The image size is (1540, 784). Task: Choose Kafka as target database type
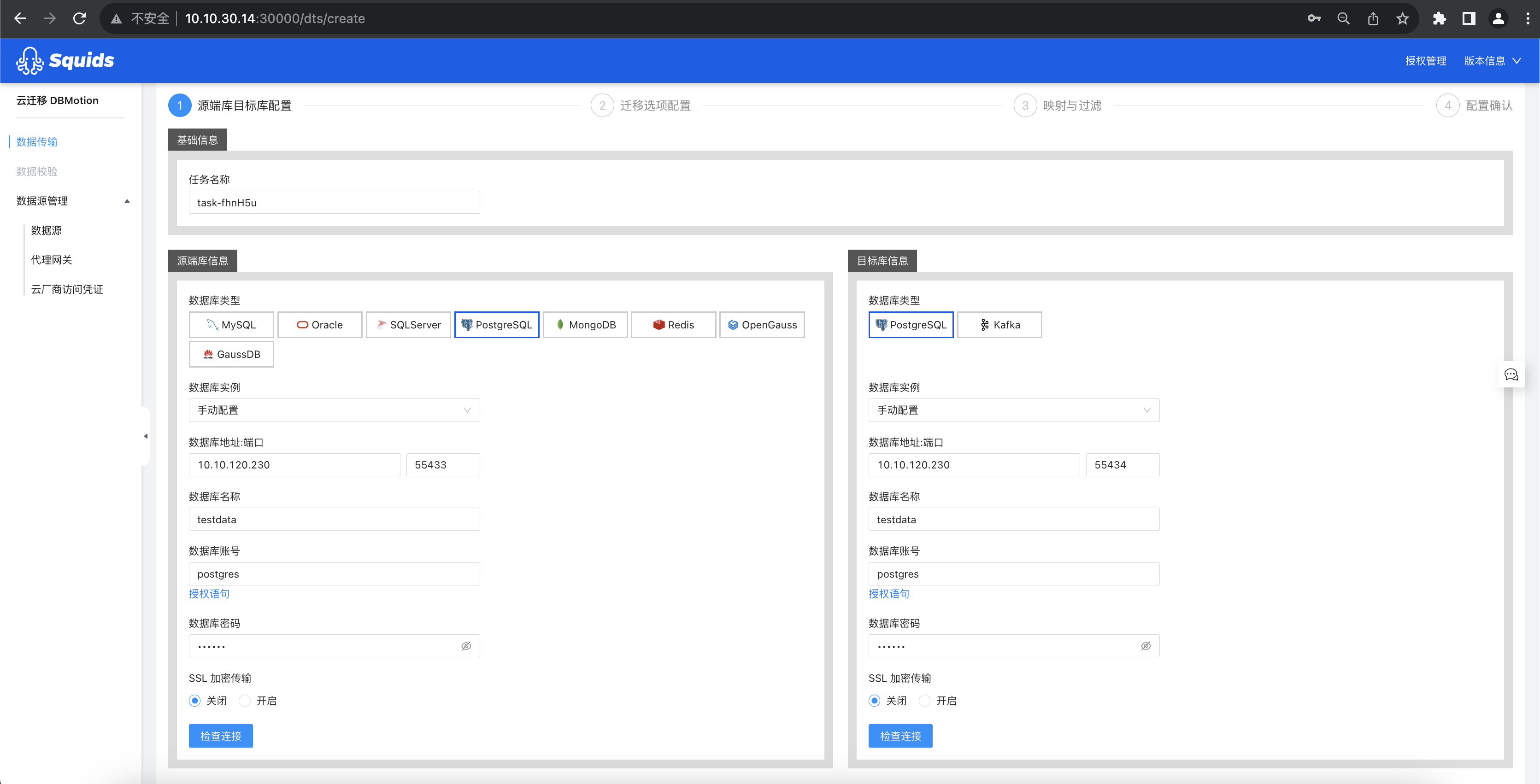pos(999,324)
